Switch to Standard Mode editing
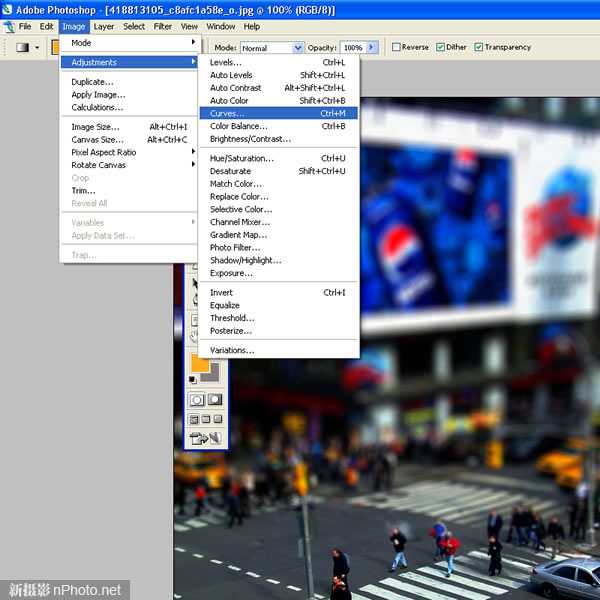 coord(197,400)
